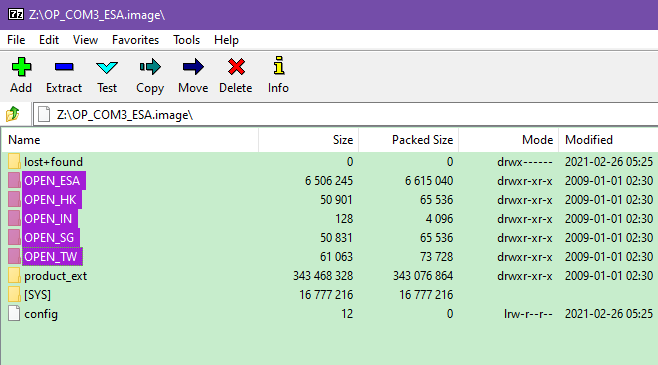The image size is (658, 365).
Task: Click packed size 4 096 of OPEN_IN
Action: coord(439,219)
